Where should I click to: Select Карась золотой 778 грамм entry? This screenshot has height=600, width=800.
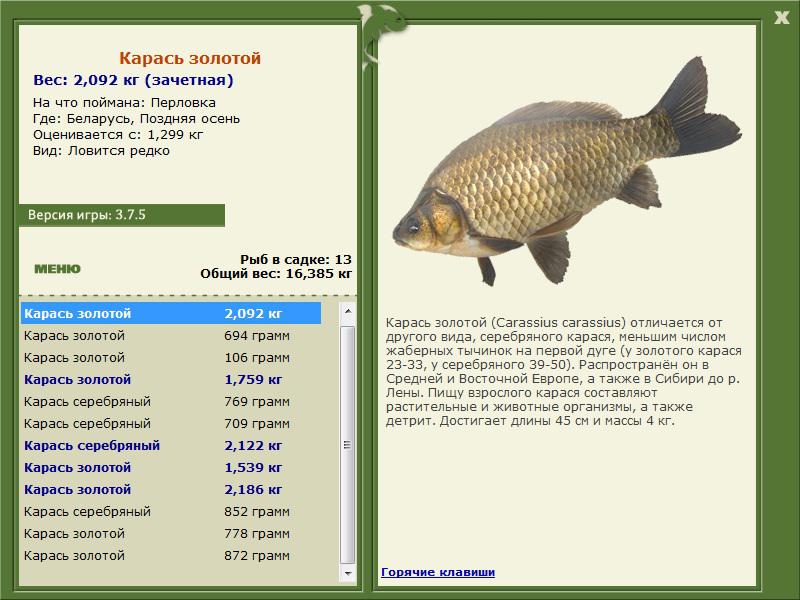pos(171,533)
